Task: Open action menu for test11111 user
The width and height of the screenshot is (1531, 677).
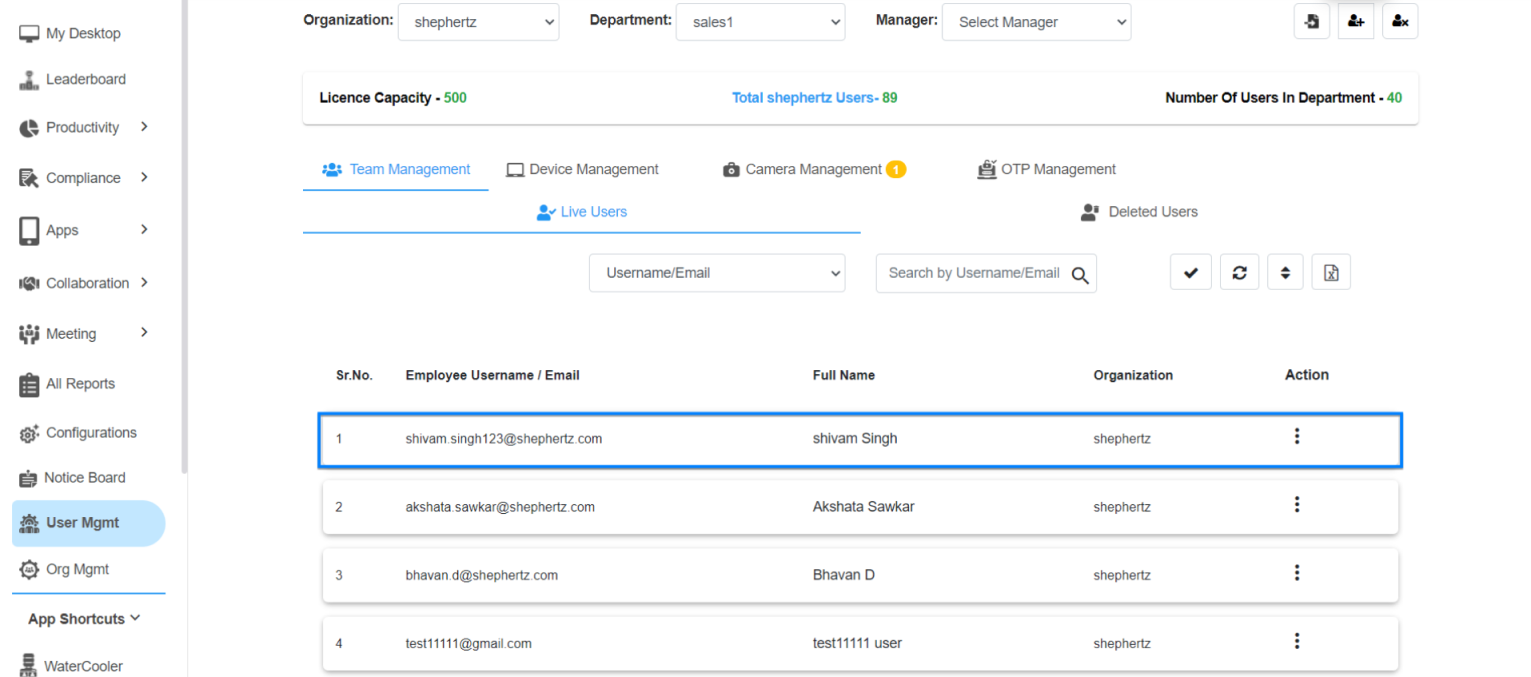Action: click(1297, 641)
